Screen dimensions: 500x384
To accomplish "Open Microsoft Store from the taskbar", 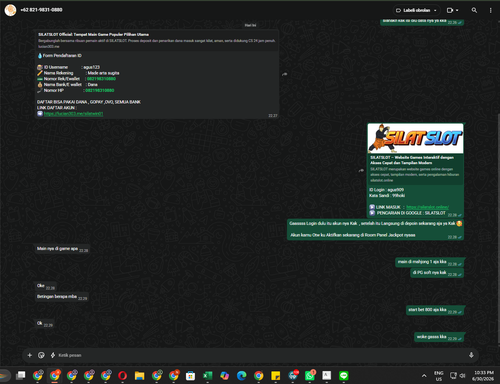I will [x=190, y=376].
